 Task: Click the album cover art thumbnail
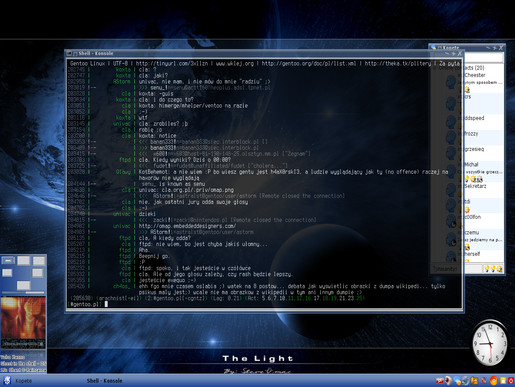[x=23, y=322]
